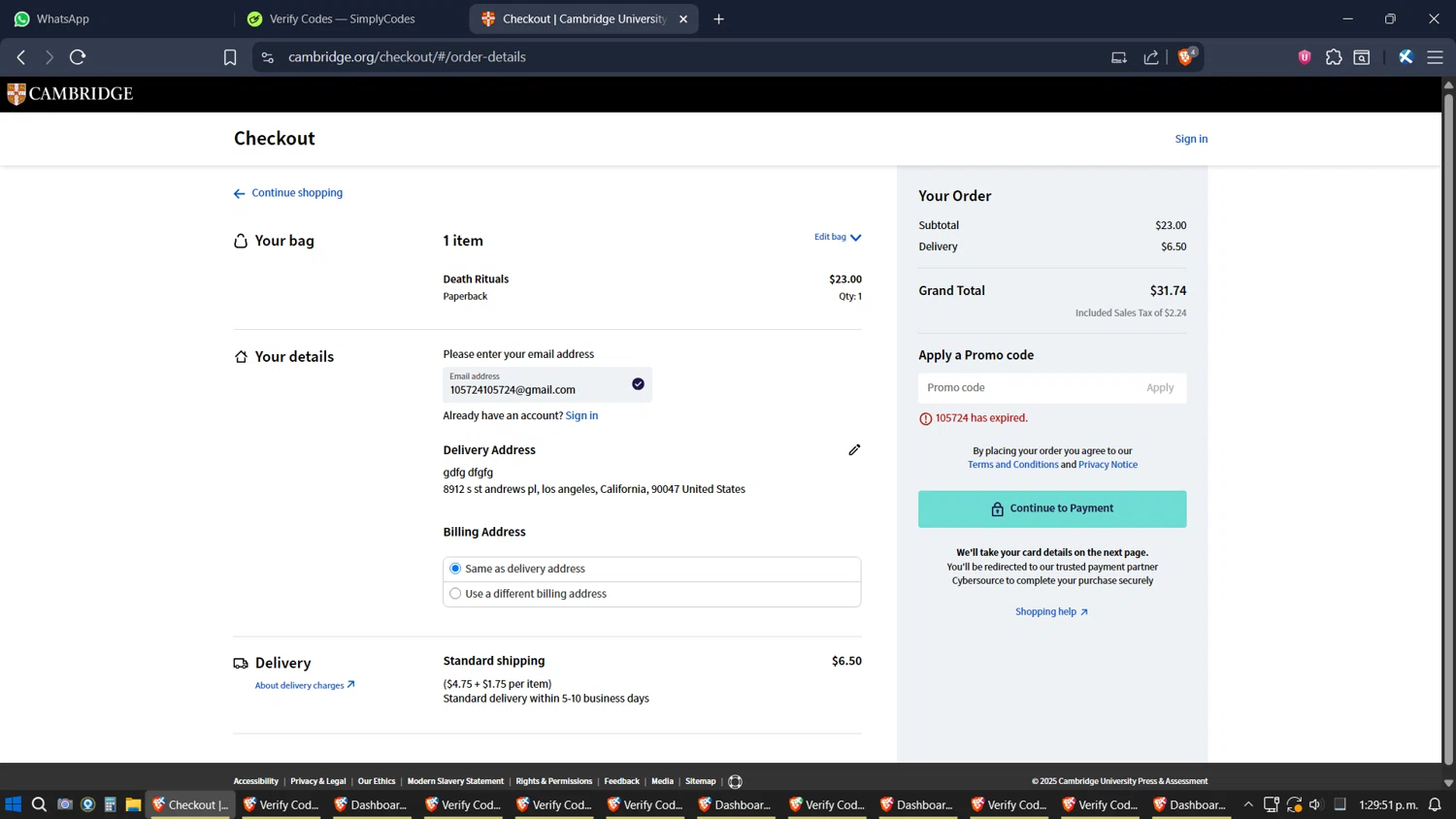This screenshot has height=819, width=1456.
Task: Open a new browser tab
Action: (x=719, y=18)
